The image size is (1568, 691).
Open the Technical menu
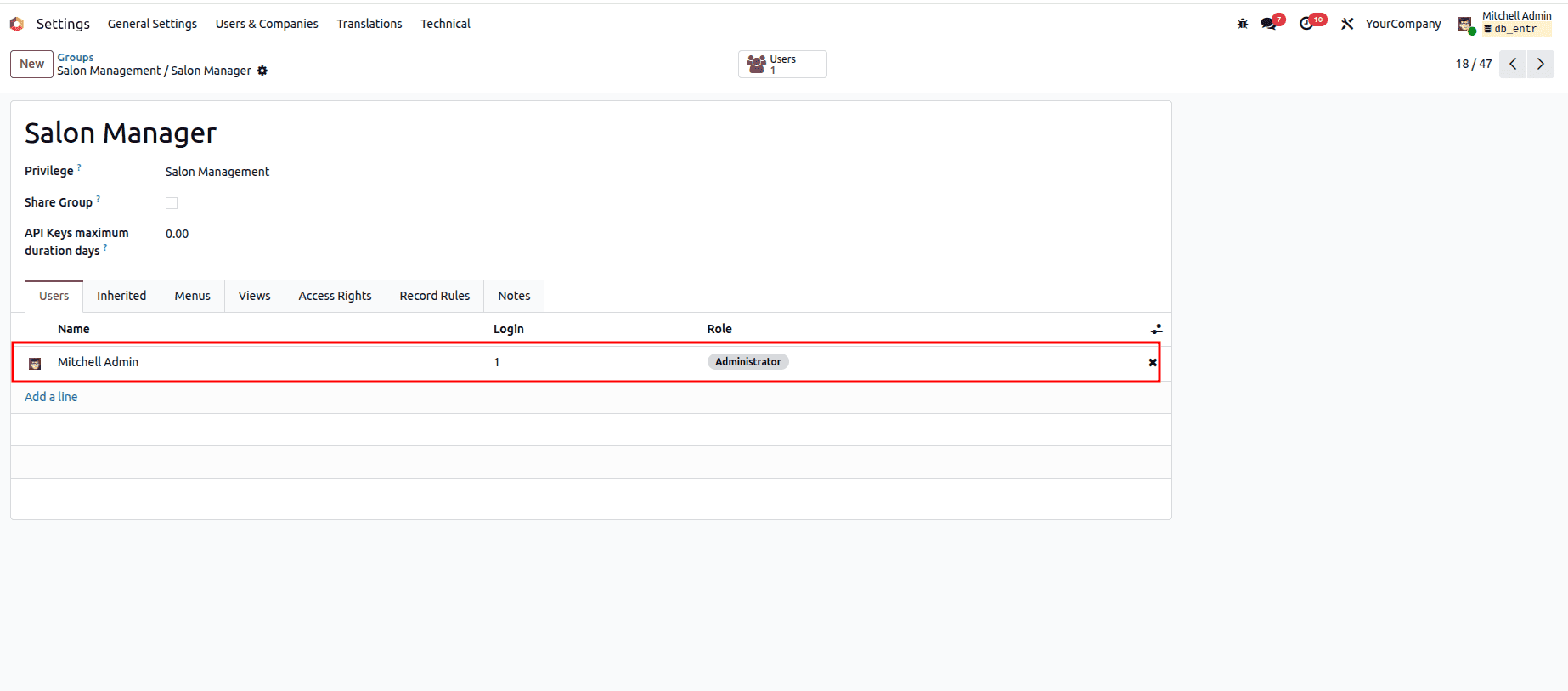click(445, 24)
